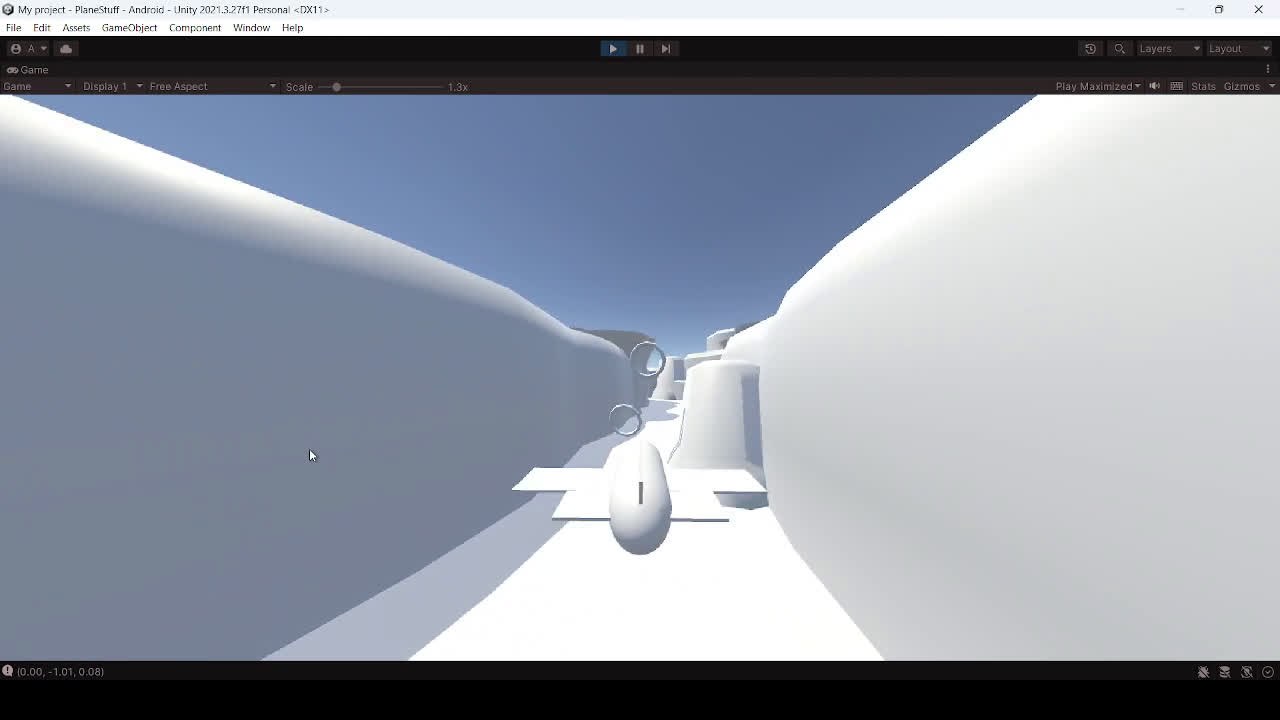This screenshot has height=720, width=1280.
Task: Select the Game tab
Action: coord(28,70)
